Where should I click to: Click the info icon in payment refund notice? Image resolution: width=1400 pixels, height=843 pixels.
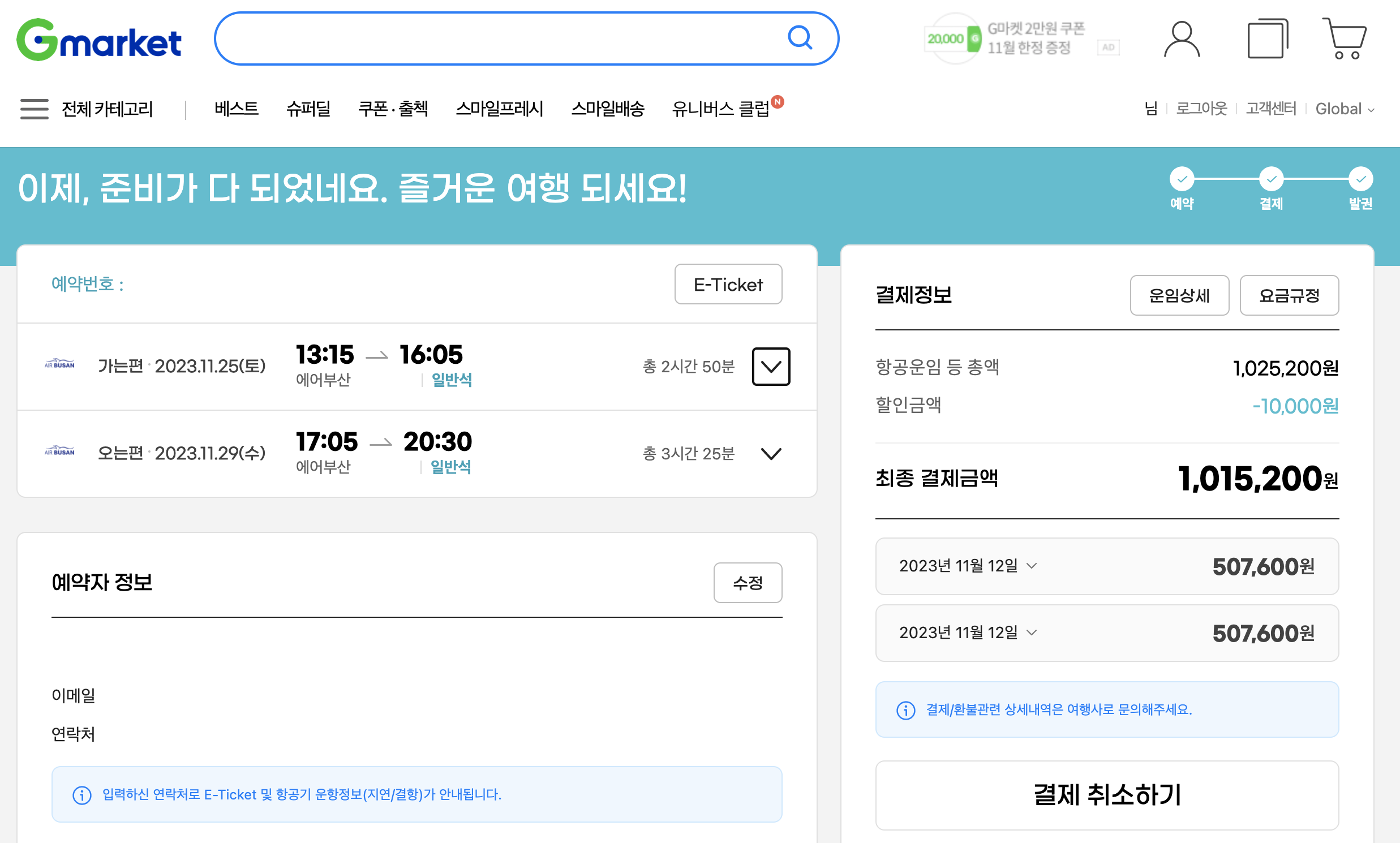point(905,710)
